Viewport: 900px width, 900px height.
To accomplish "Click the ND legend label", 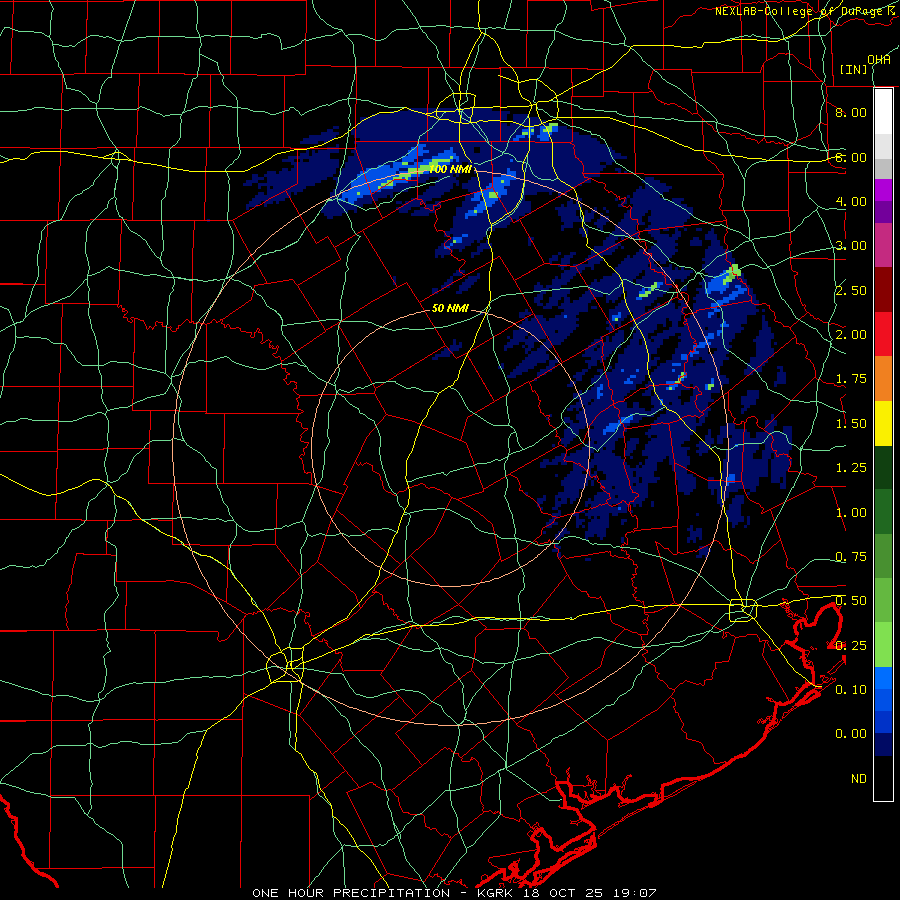I will tap(859, 779).
